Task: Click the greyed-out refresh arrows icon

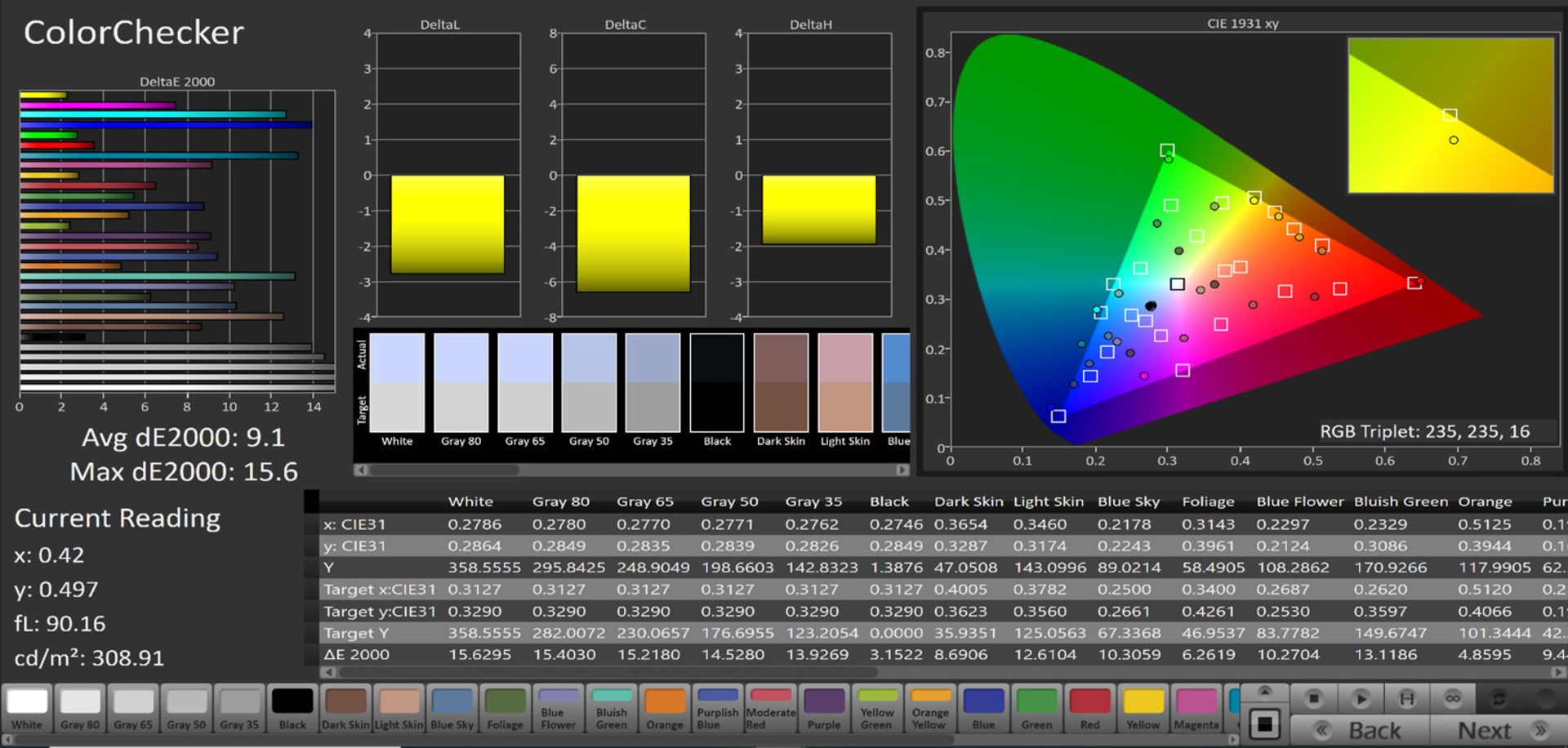Action: [x=1499, y=698]
